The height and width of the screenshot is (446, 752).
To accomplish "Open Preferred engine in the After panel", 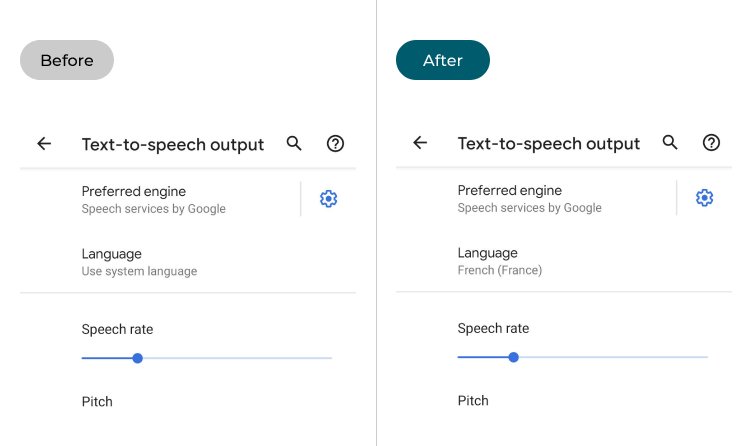I will pos(529,198).
